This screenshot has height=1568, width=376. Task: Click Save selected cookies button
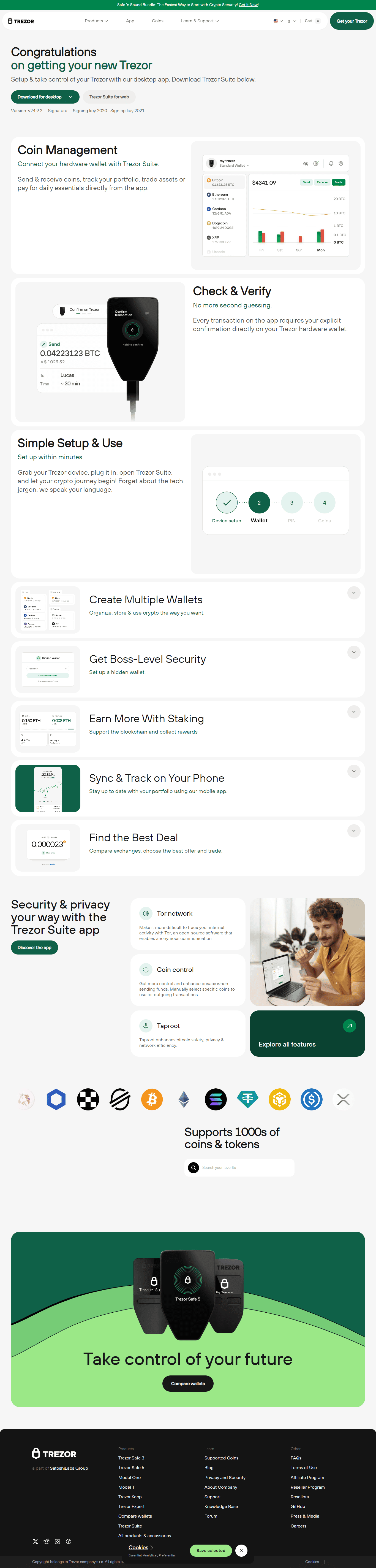pyautogui.click(x=211, y=1550)
